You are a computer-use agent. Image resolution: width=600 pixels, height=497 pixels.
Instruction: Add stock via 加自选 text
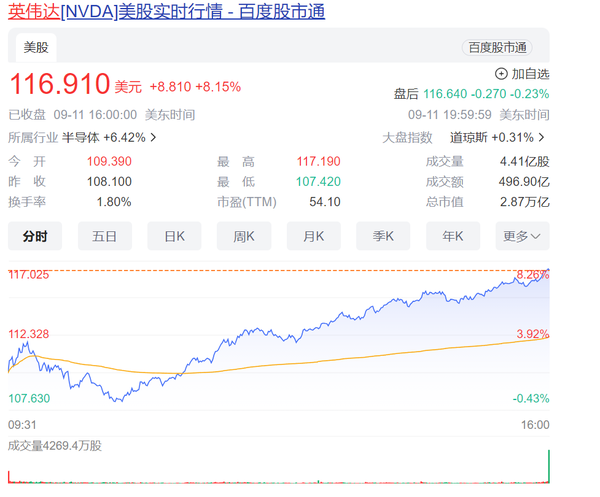[x=530, y=74]
